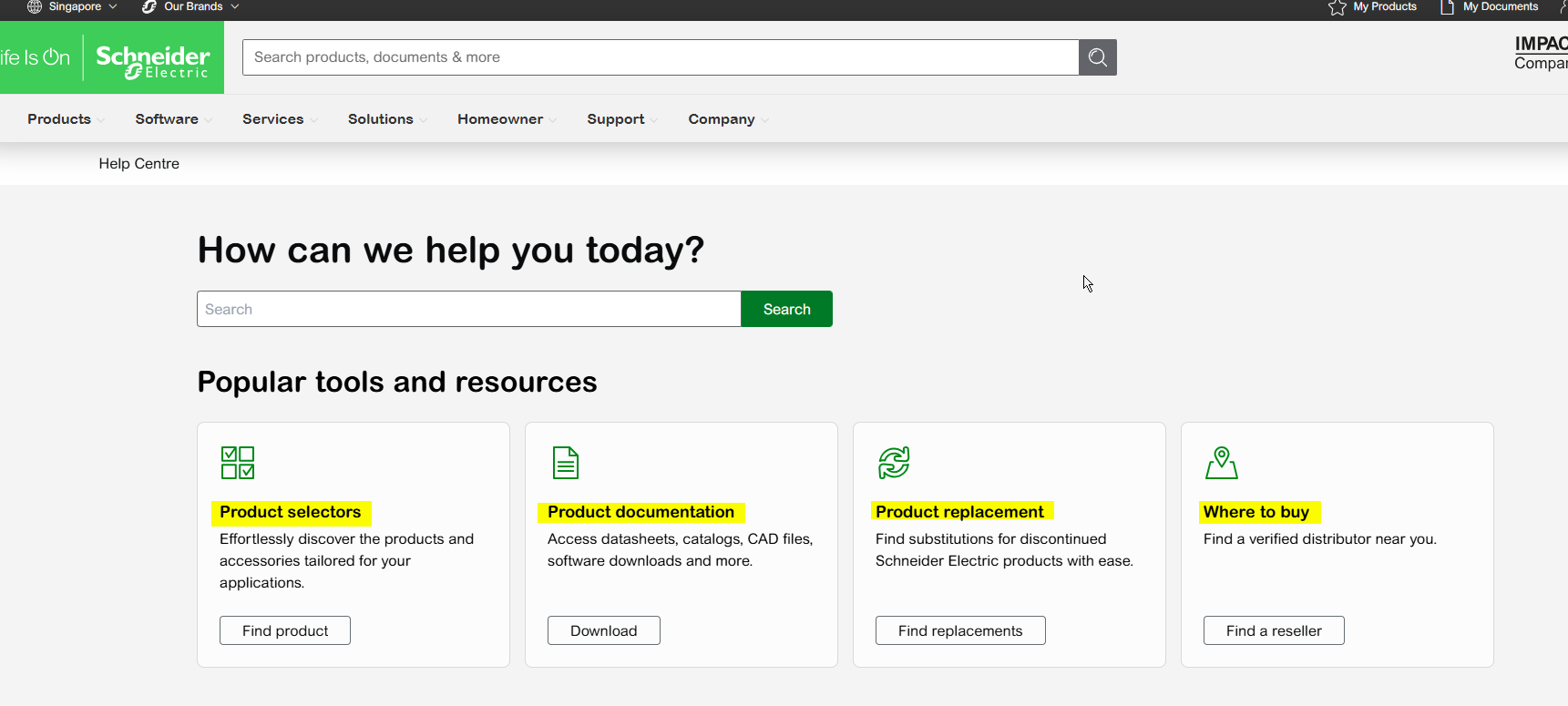Expand the Our Brands chevron
The image size is (1568, 706).
pos(235,6)
